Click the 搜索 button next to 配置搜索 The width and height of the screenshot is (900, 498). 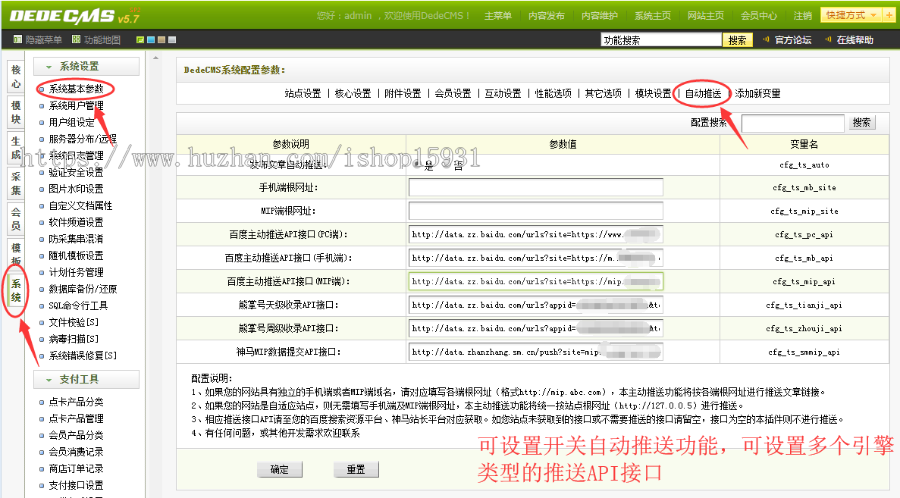pyautogui.click(x=862, y=123)
